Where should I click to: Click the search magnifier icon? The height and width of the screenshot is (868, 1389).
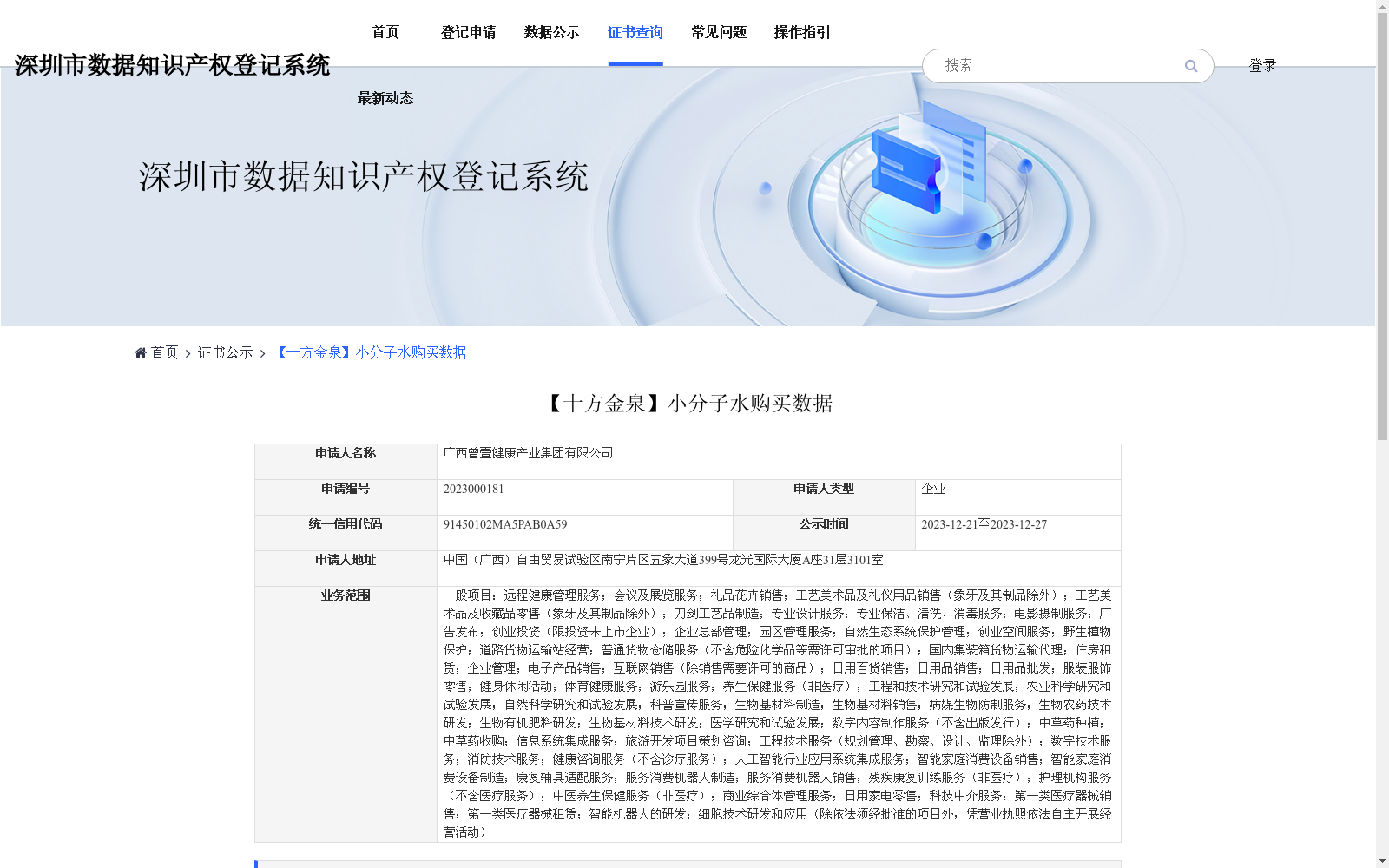[1191, 66]
